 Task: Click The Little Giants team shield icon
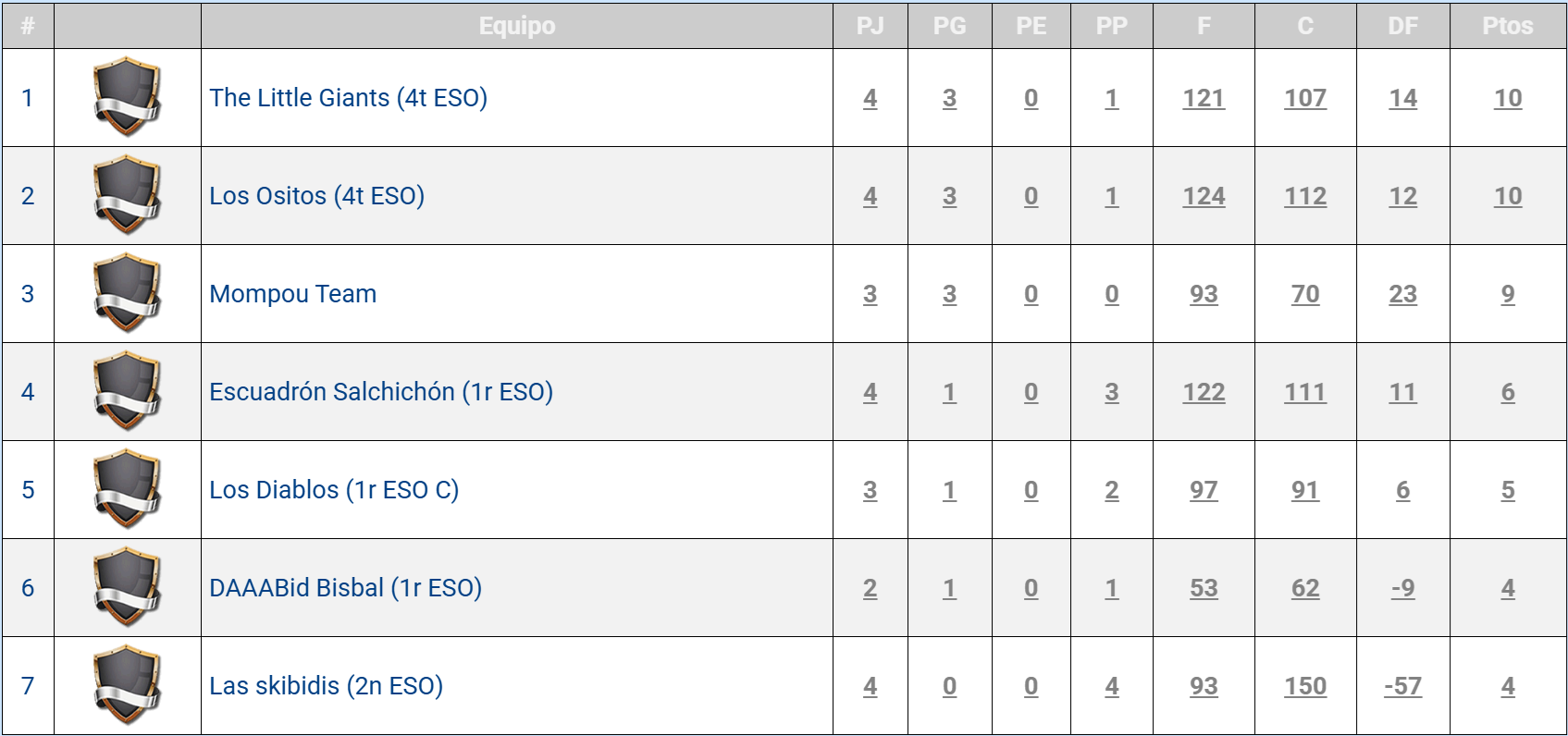point(128,97)
